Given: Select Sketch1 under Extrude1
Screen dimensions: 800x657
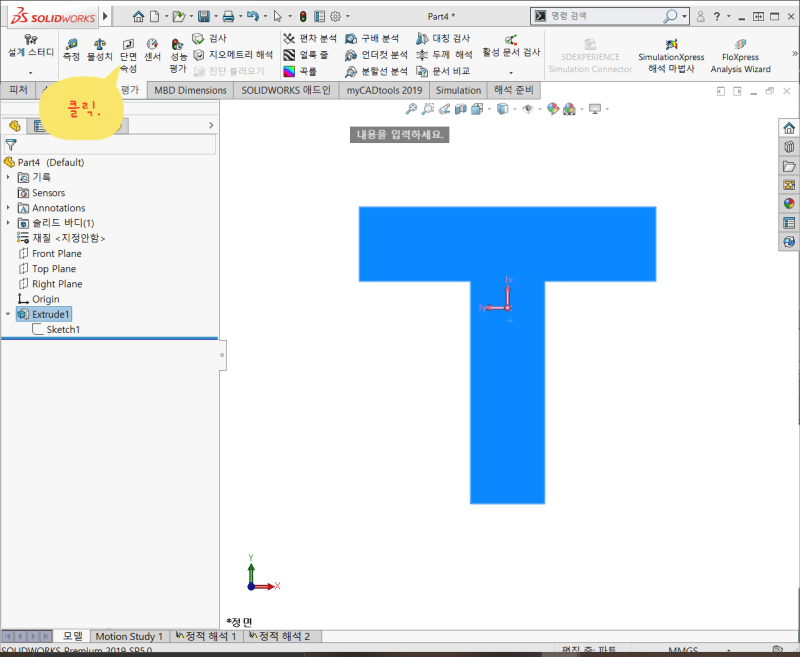Looking at the screenshot, I should pyautogui.click(x=56, y=330).
